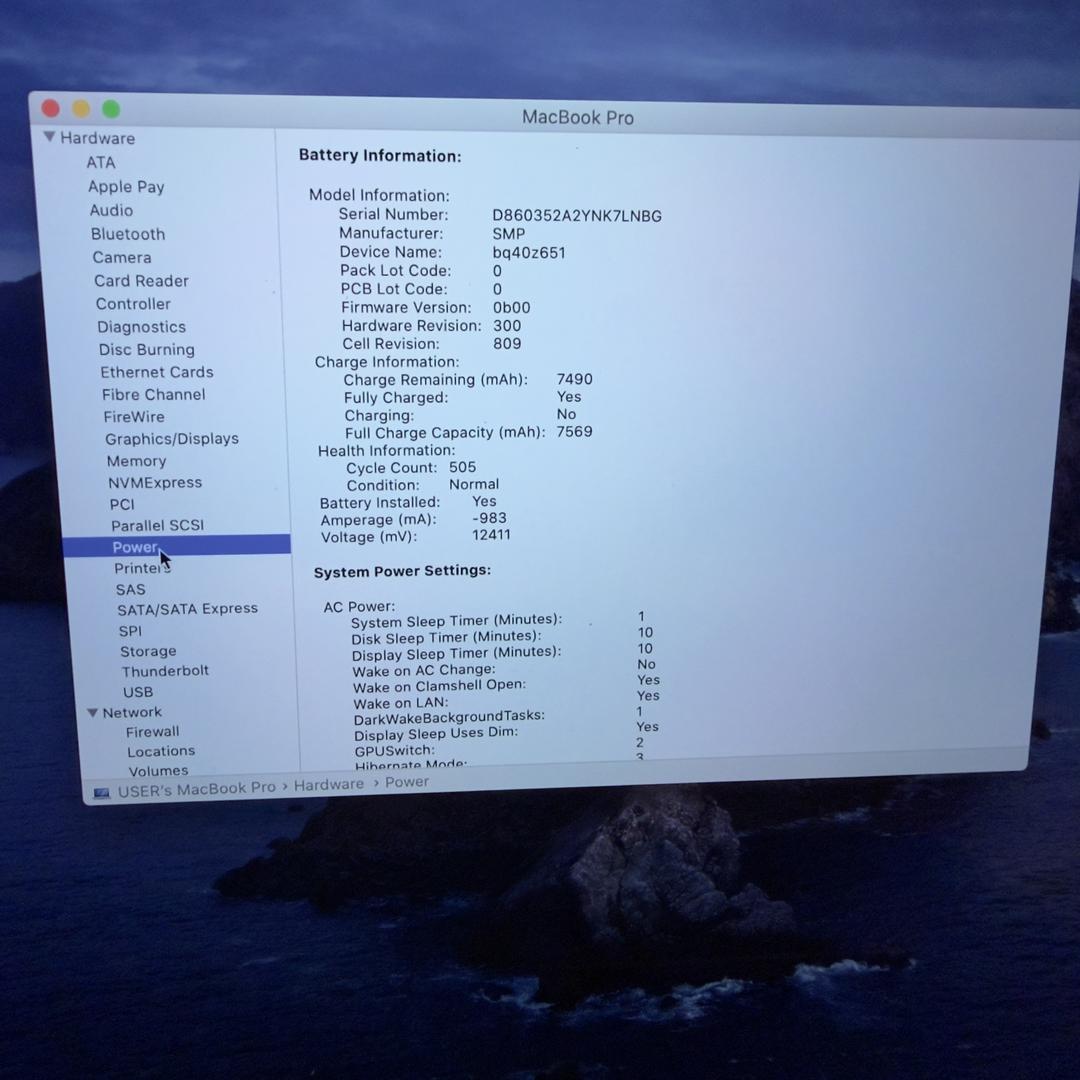Click MacBook Pro window title
Screen dimensions: 1080x1080
tap(577, 118)
